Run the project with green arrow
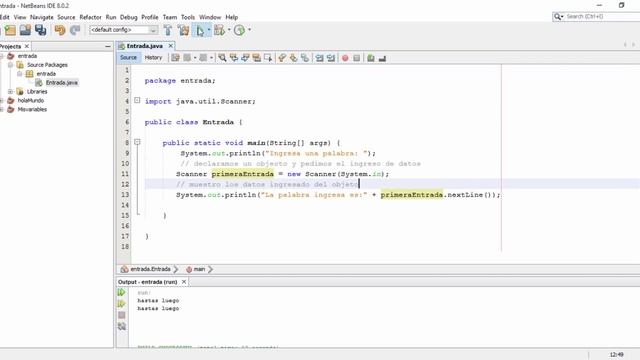The width and height of the screenshot is (640, 360). coord(200,30)
